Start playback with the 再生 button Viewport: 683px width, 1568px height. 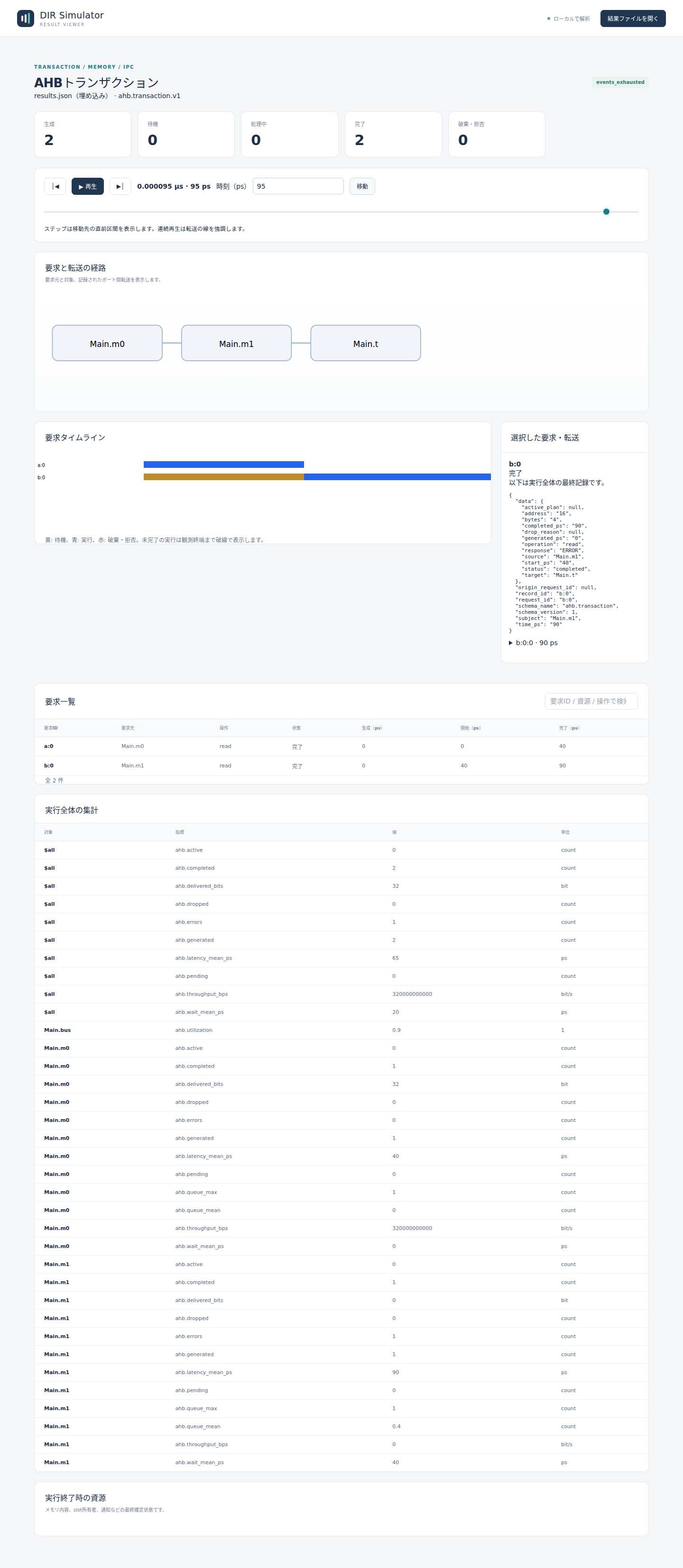(88, 186)
